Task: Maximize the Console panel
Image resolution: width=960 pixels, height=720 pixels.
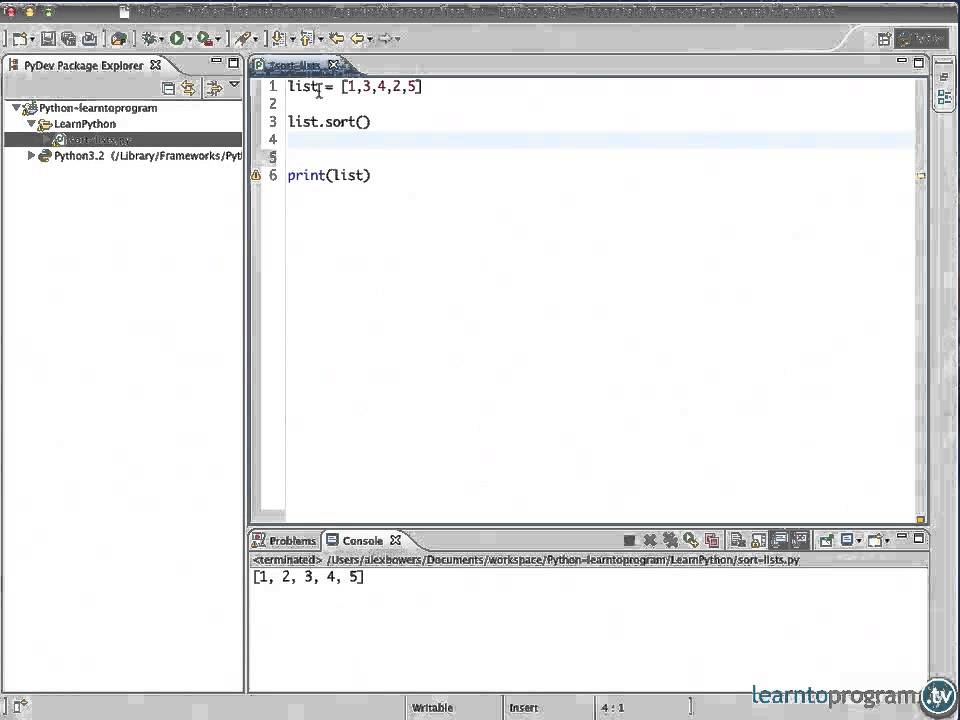Action: click(918, 538)
